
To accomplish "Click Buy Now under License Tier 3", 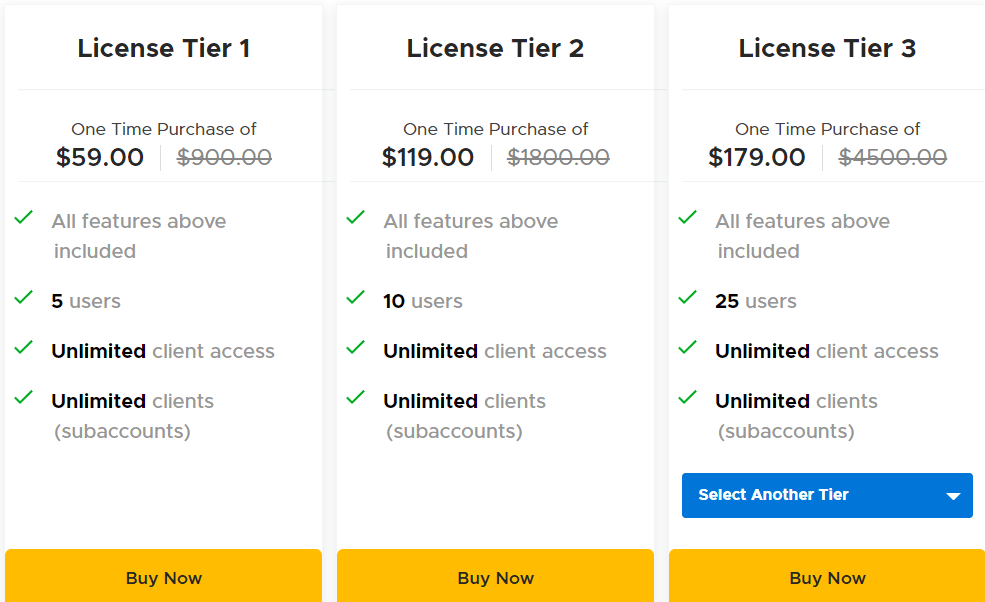I will click(827, 578).
